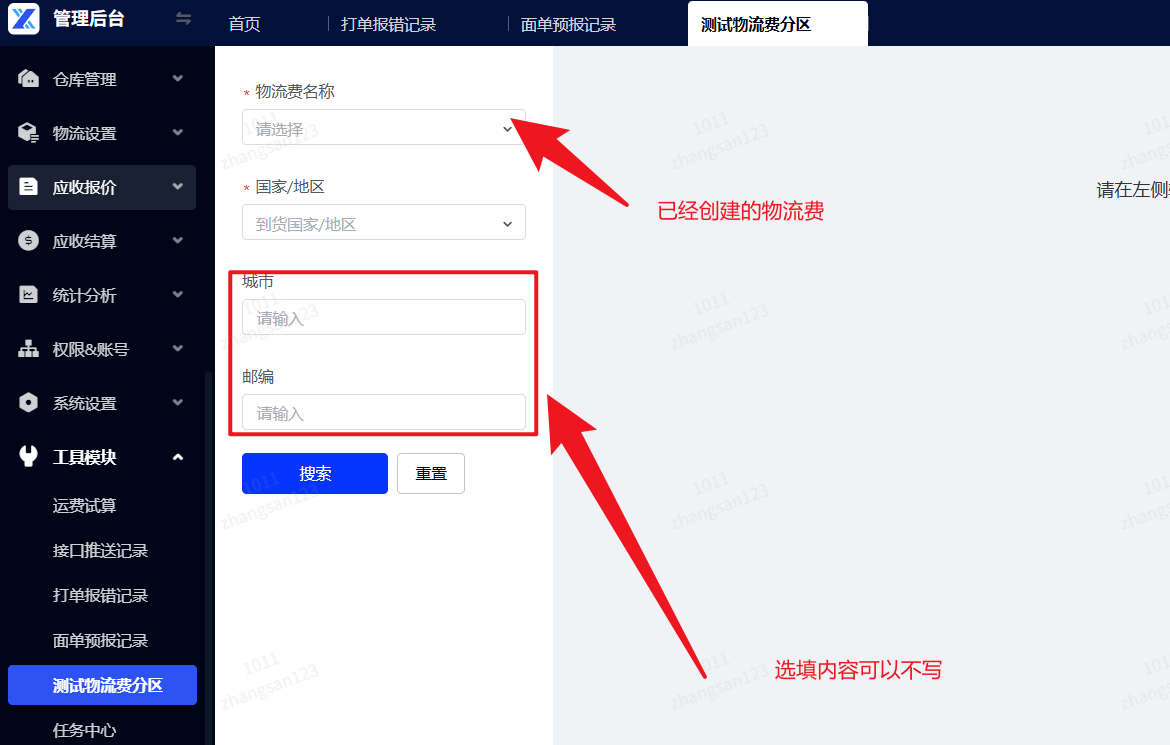Viewport: 1170px width, 745px height.
Task: Switch to the 打单报错记录 tab
Action: pos(388,25)
